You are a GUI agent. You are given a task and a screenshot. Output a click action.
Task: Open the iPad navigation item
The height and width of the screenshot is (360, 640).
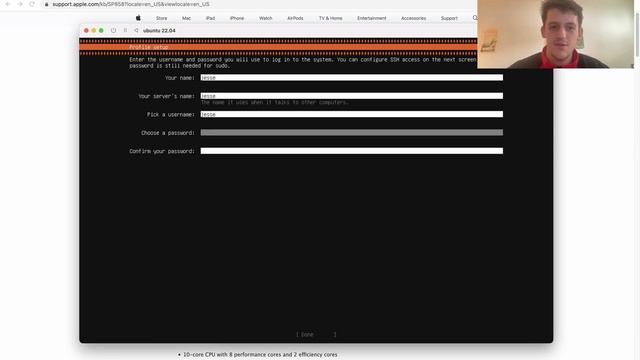coord(210,18)
